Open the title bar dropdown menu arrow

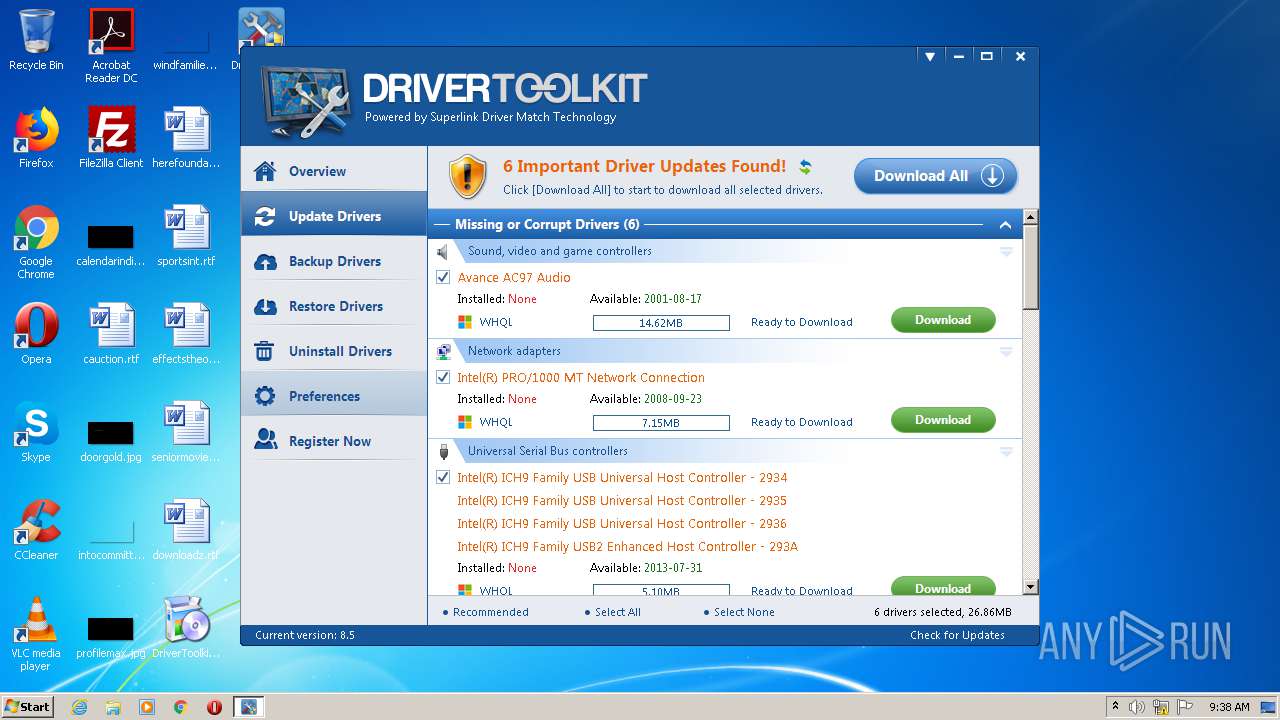coord(929,57)
